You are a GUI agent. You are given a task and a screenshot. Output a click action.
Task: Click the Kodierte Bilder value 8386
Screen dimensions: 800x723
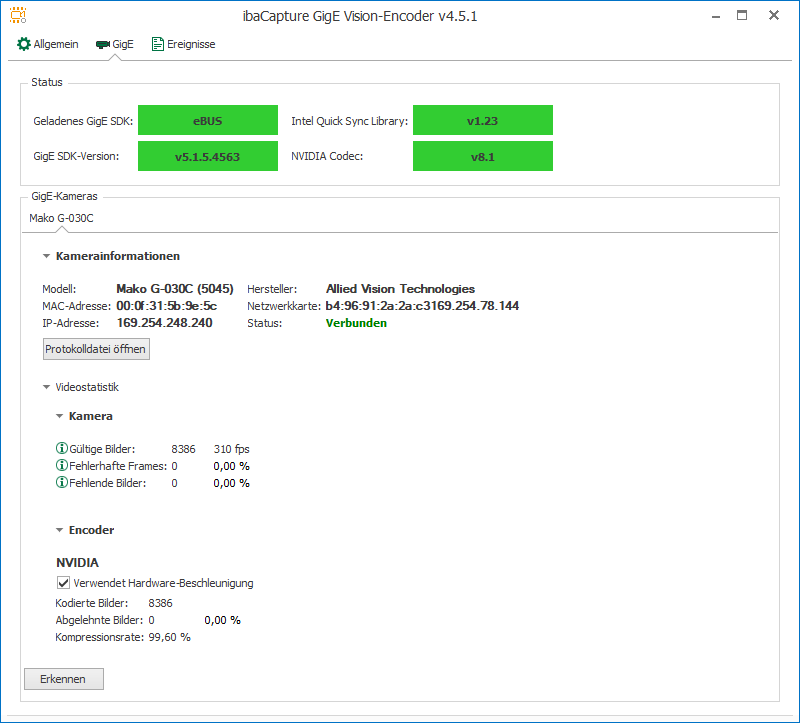[160, 603]
